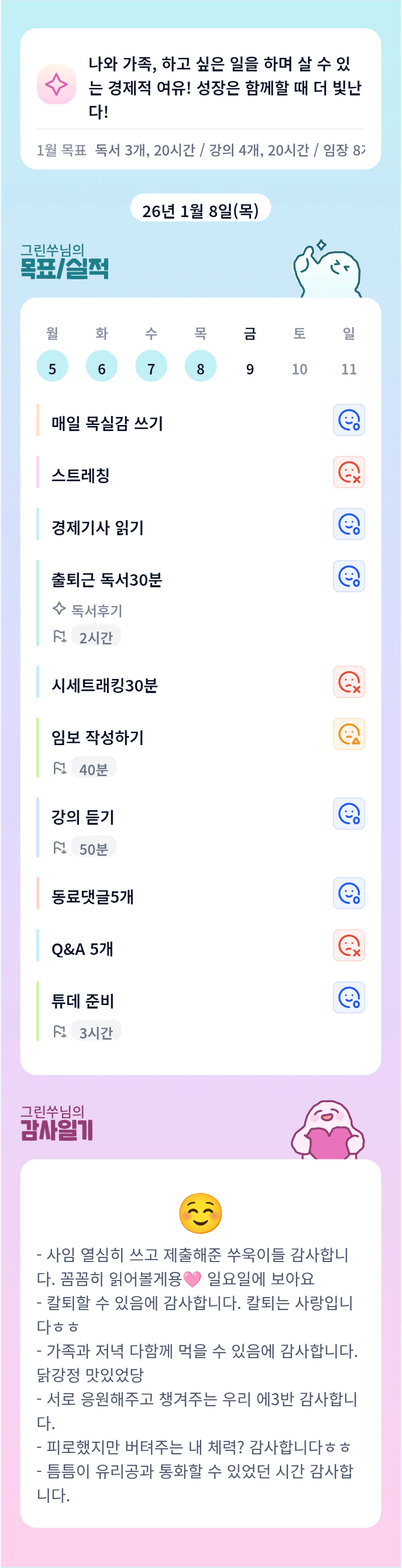Toggle status icon for 동료댓글5개

(x=349, y=894)
